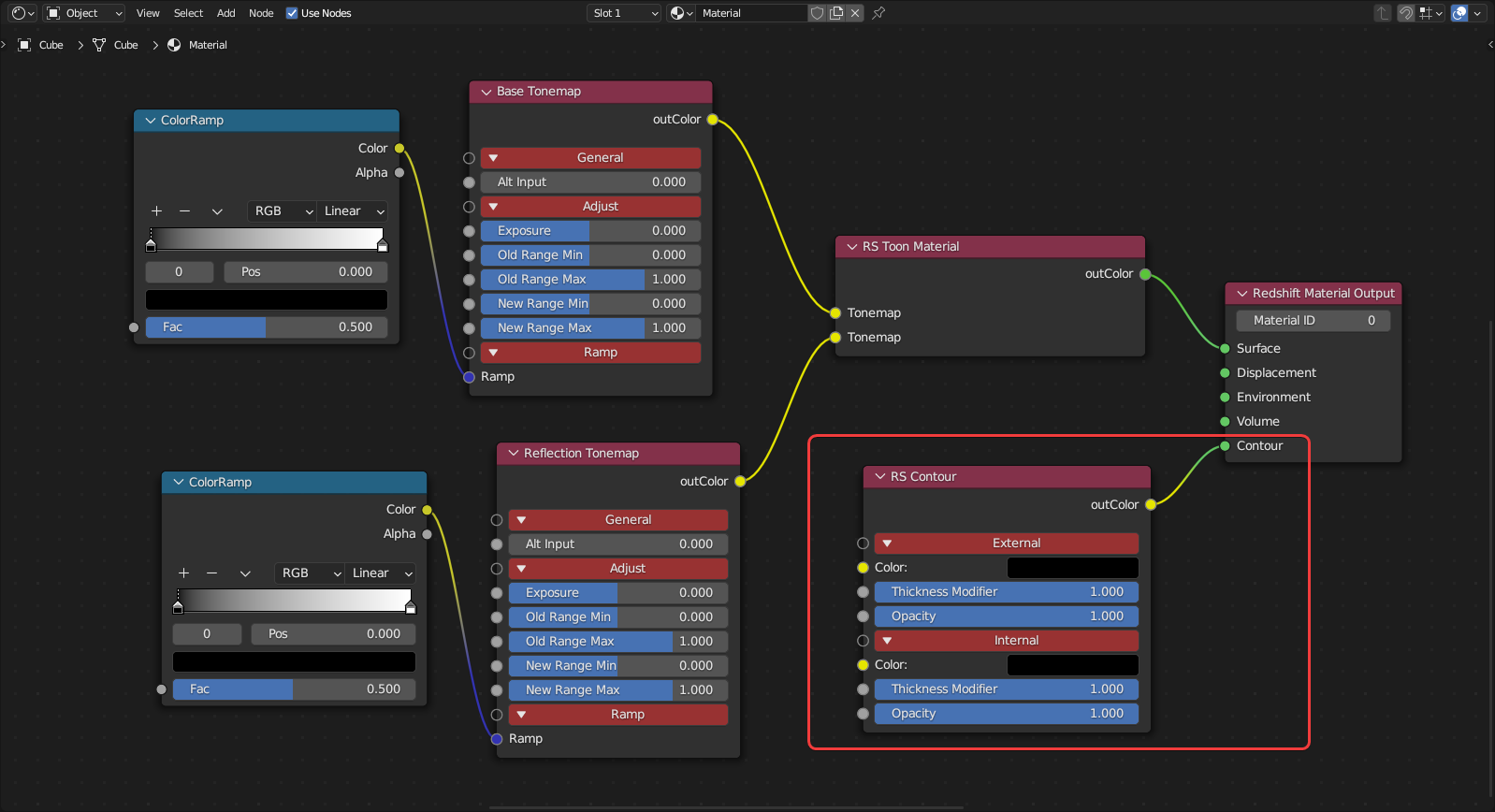The width and height of the screenshot is (1495, 812).
Task: Open the Slot 1 dropdown
Action: click(x=625, y=13)
